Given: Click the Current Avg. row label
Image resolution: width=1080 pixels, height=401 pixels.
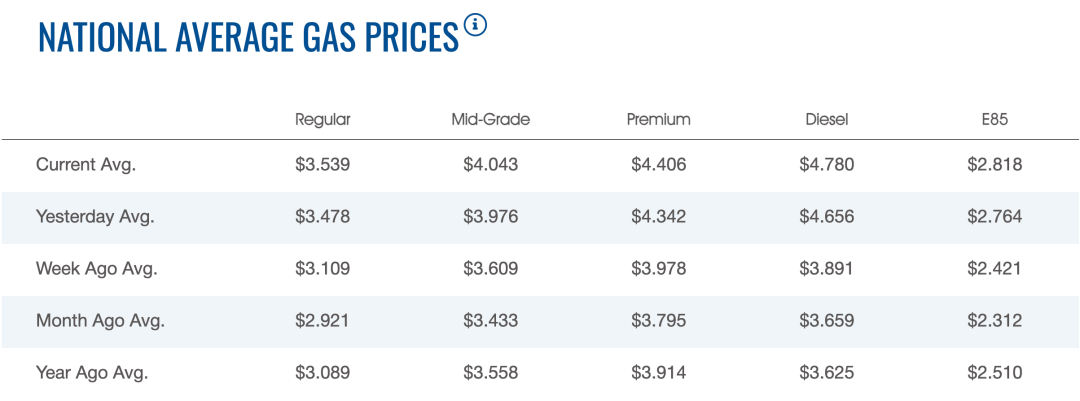Looking at the screenshot, I should pos(86,165).
